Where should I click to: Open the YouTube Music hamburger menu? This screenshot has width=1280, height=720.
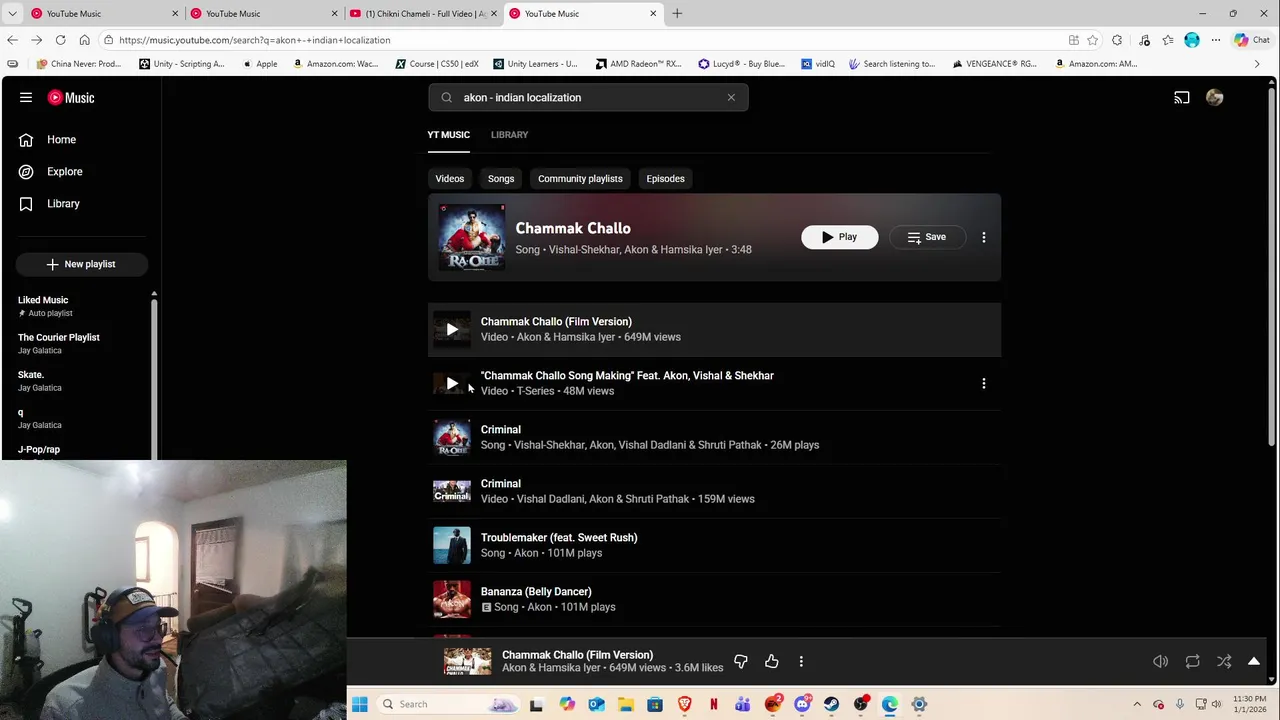(26, 97)
